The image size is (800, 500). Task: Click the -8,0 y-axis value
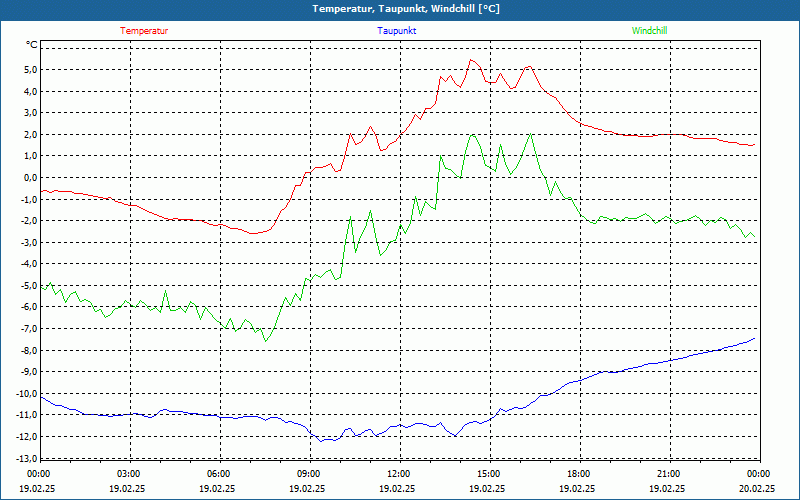pos(28,350)
